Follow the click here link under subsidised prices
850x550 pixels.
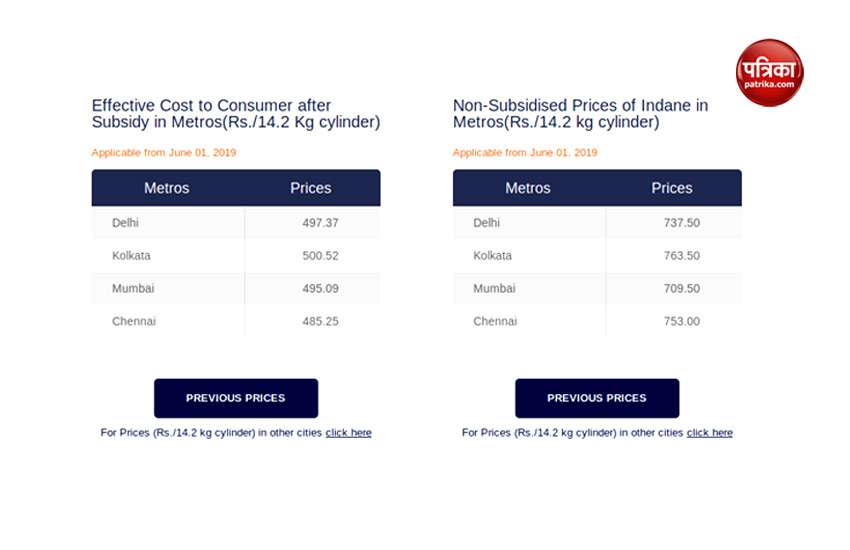tap(349, 432)
